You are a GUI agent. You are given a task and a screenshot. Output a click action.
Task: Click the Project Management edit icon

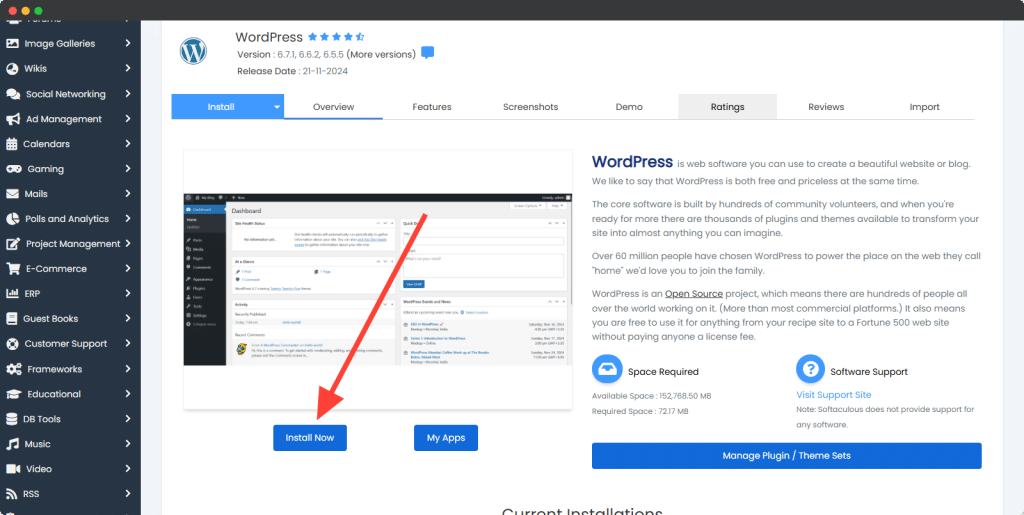[x=13, y=244]
